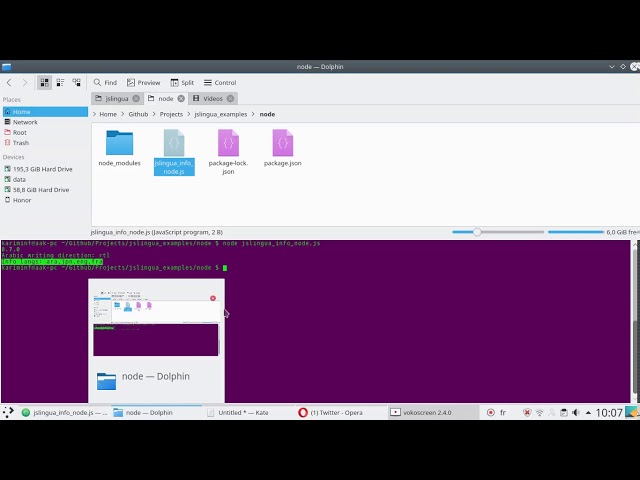Switch to vokoscreen 2.4.0 taskbar entry

(x=433, y=413)
